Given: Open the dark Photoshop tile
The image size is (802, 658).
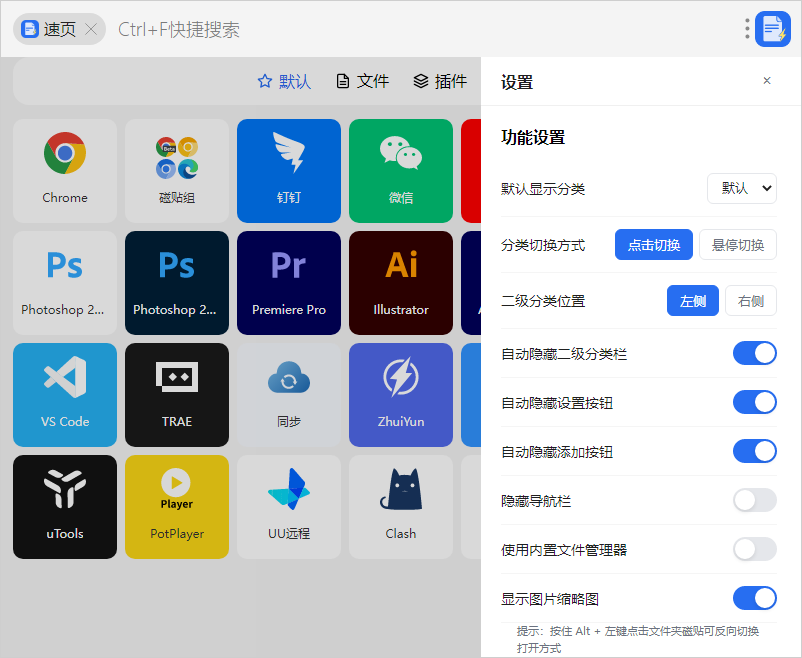Looking at the screenshot, I should pyautogui.click(x=177, y=283).
